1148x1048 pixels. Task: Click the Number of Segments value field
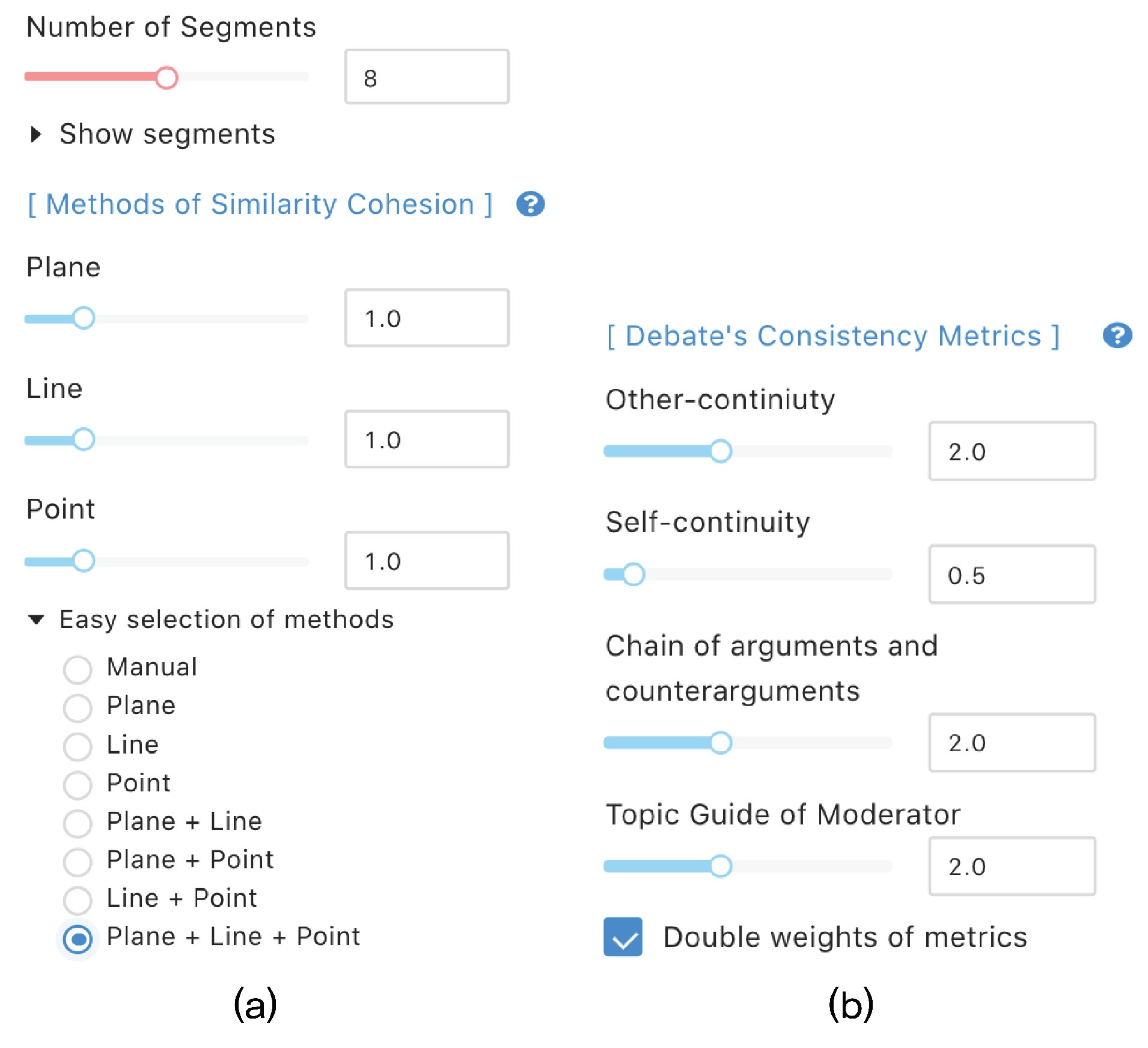point(426,78)
